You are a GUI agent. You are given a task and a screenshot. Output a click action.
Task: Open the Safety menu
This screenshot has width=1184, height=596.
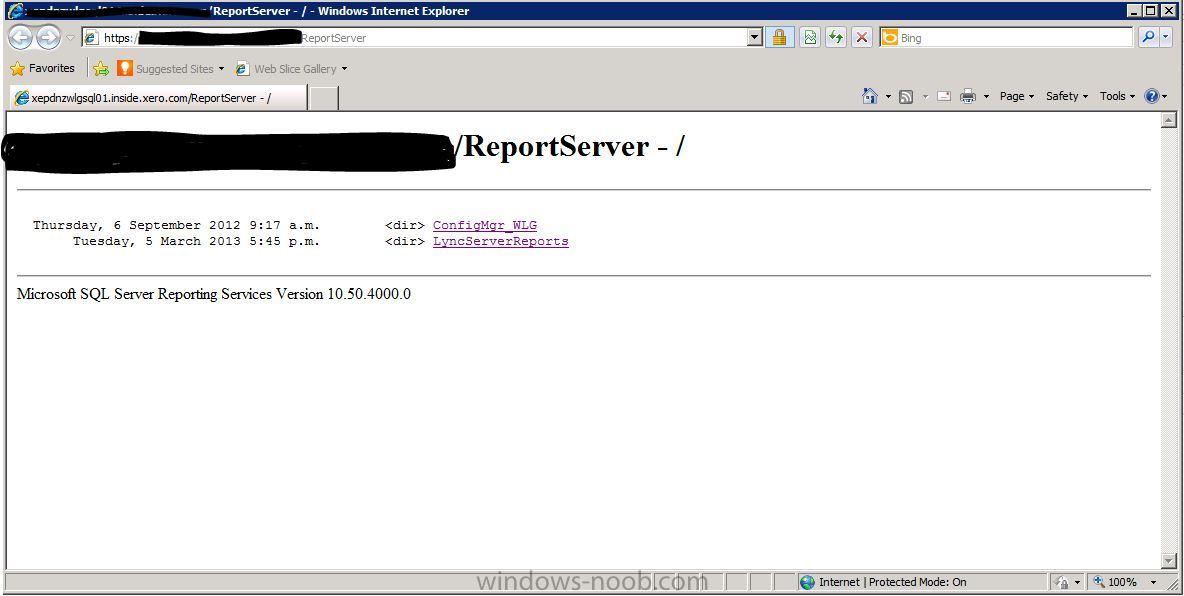pyautogui.click(x=1067, y=97)
